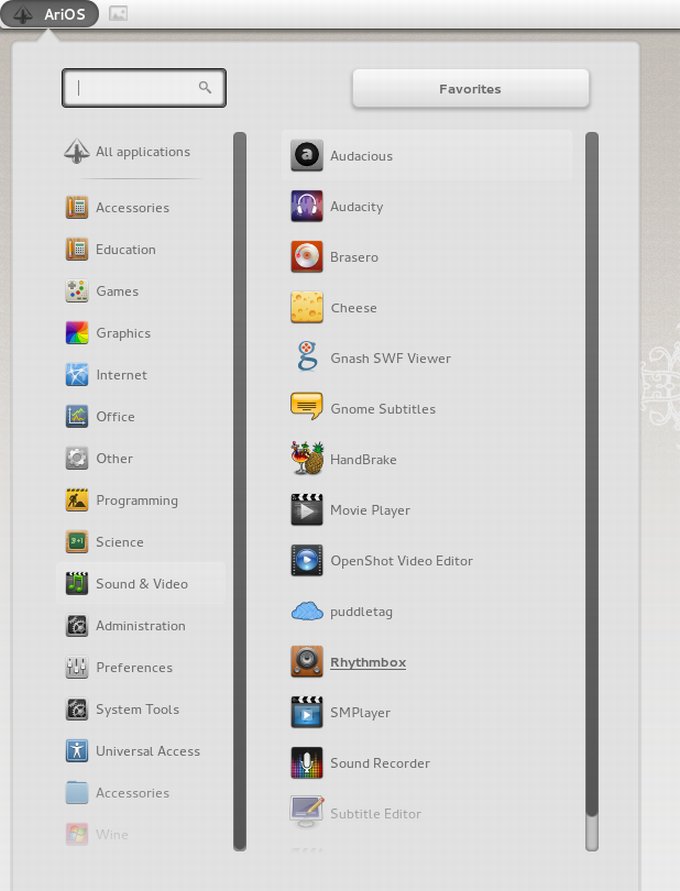Open OpenShot Video Editor icon
The image size is (680, 891).
point(307,560)
